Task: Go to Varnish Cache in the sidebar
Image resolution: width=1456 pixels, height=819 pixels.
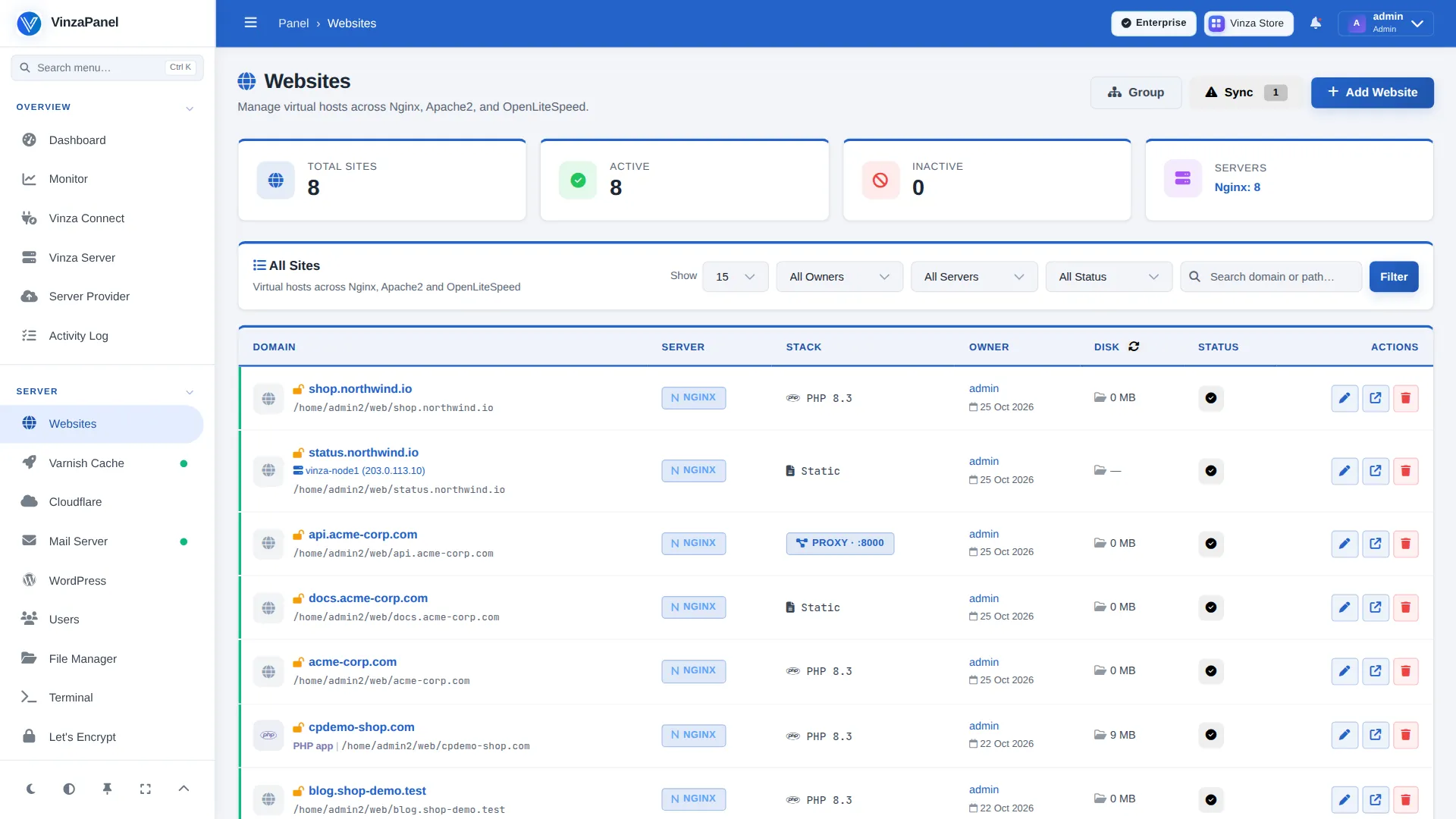Action: (102, 463)
